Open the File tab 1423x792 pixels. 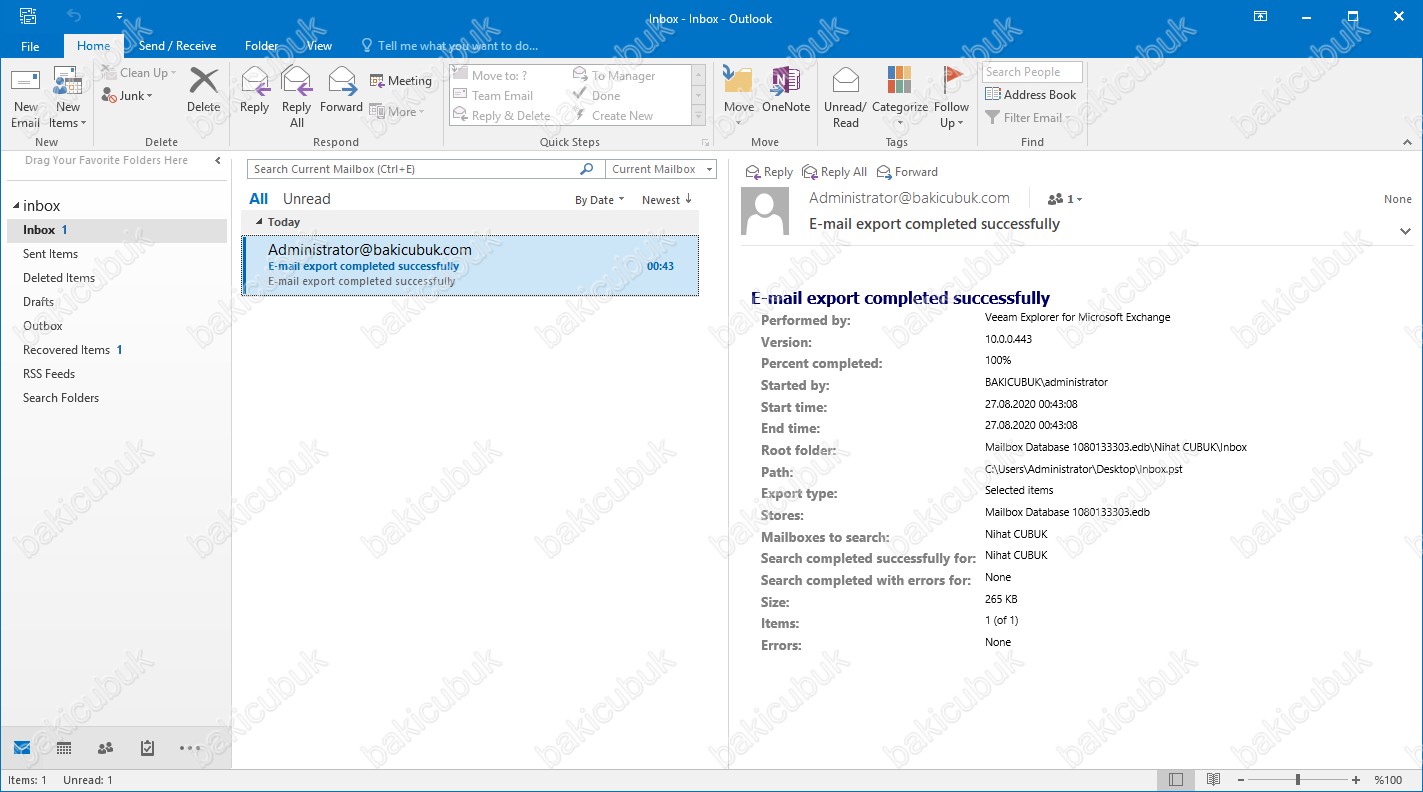pyautogui.click(x=30, y=46)
